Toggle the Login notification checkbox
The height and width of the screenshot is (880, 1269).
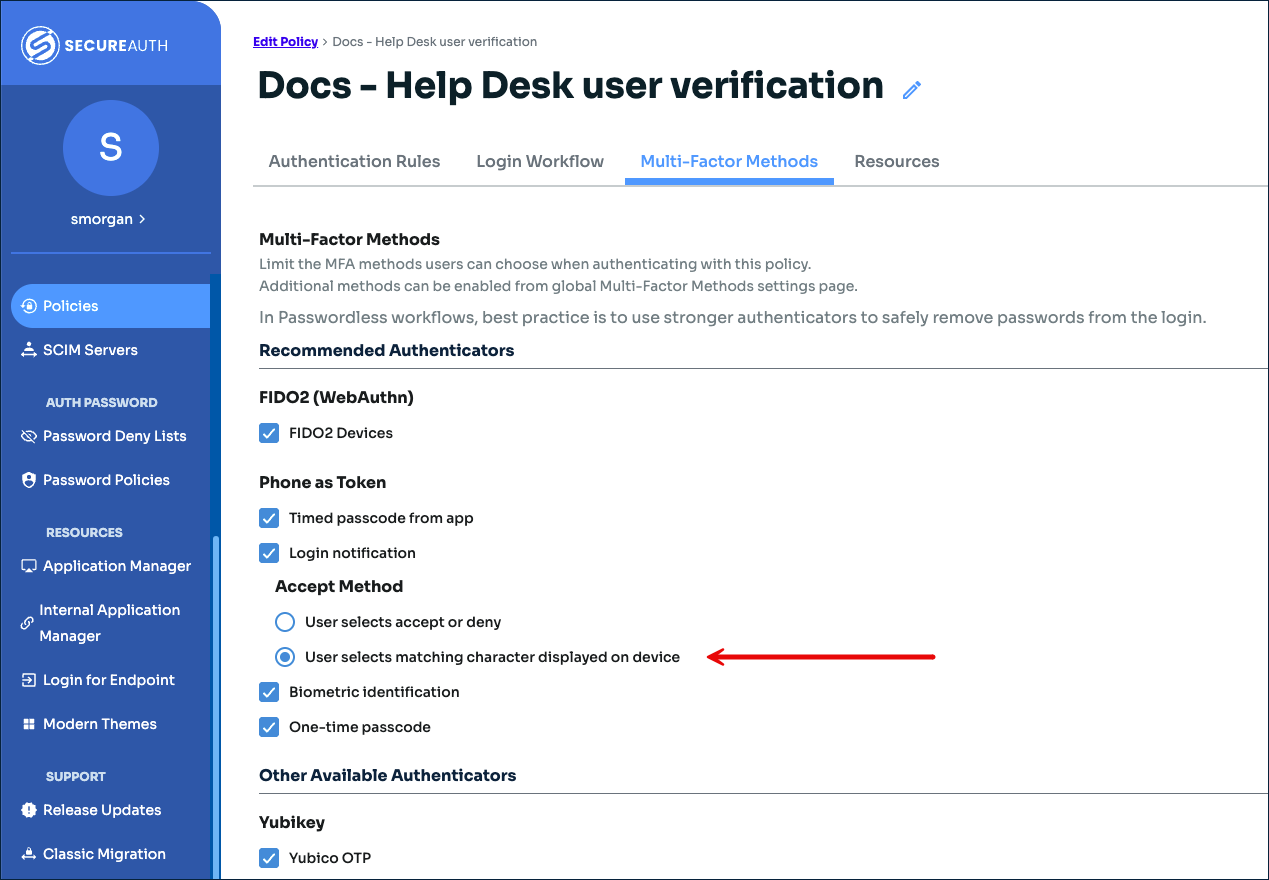(269, 553)
